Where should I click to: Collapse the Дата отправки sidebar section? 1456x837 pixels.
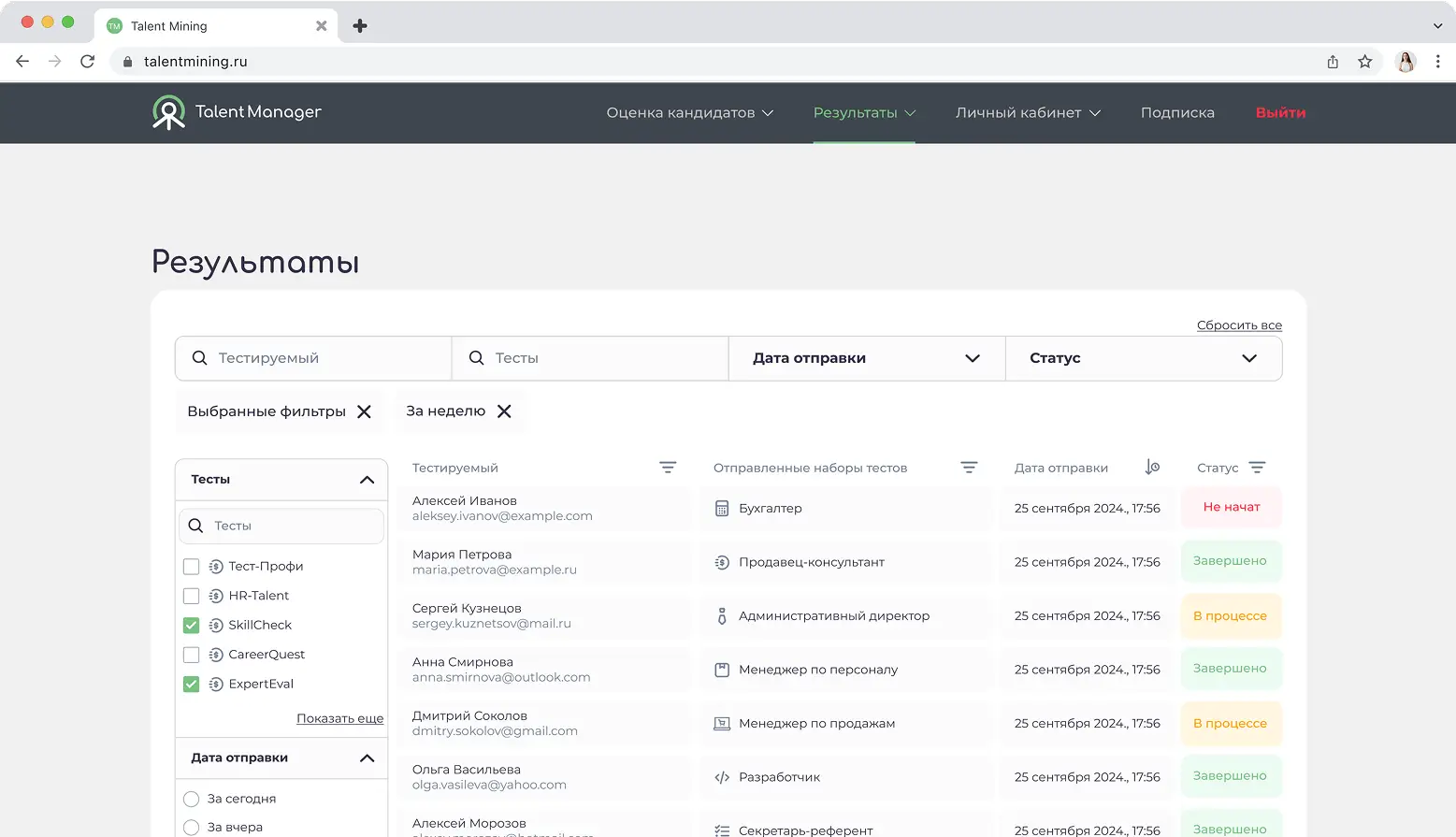click(x=367, y=758)
